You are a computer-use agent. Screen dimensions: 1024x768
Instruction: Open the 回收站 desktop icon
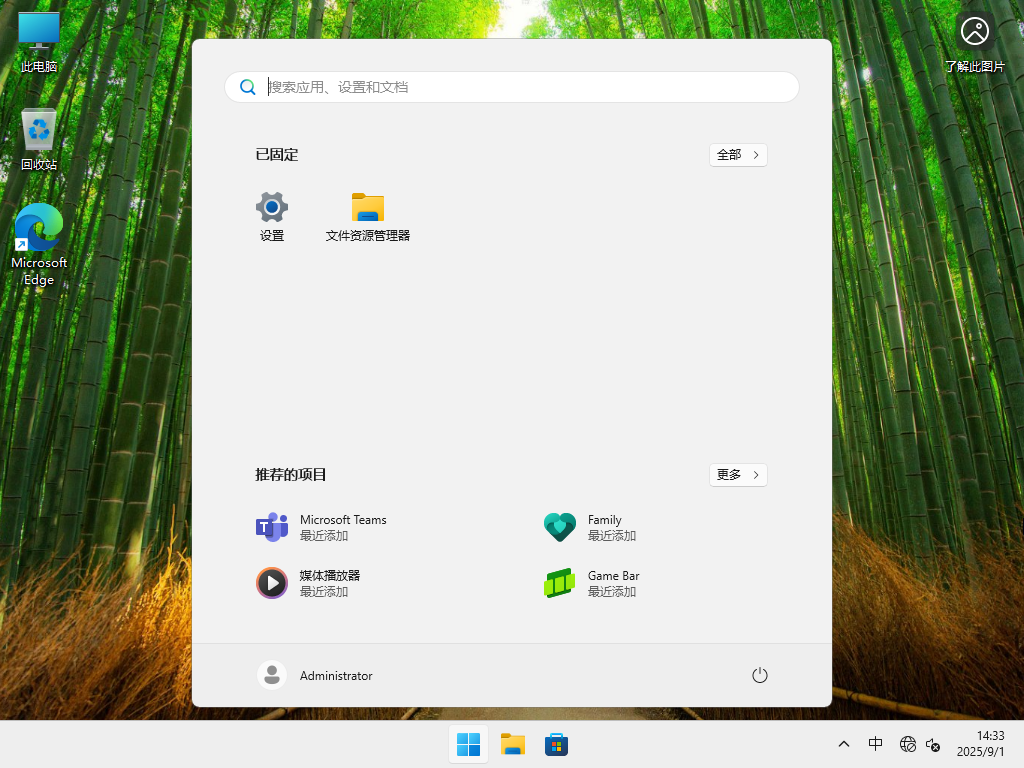click(38, 128)
